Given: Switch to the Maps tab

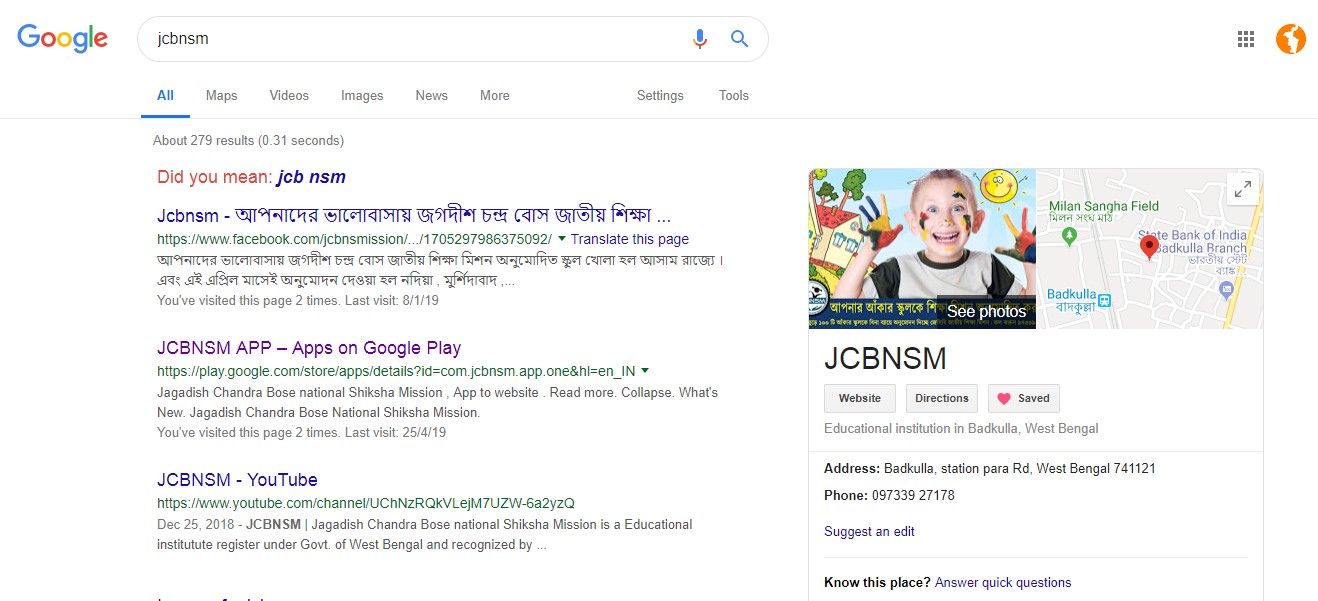Looking at the screenshot, I should click(221, 96).
